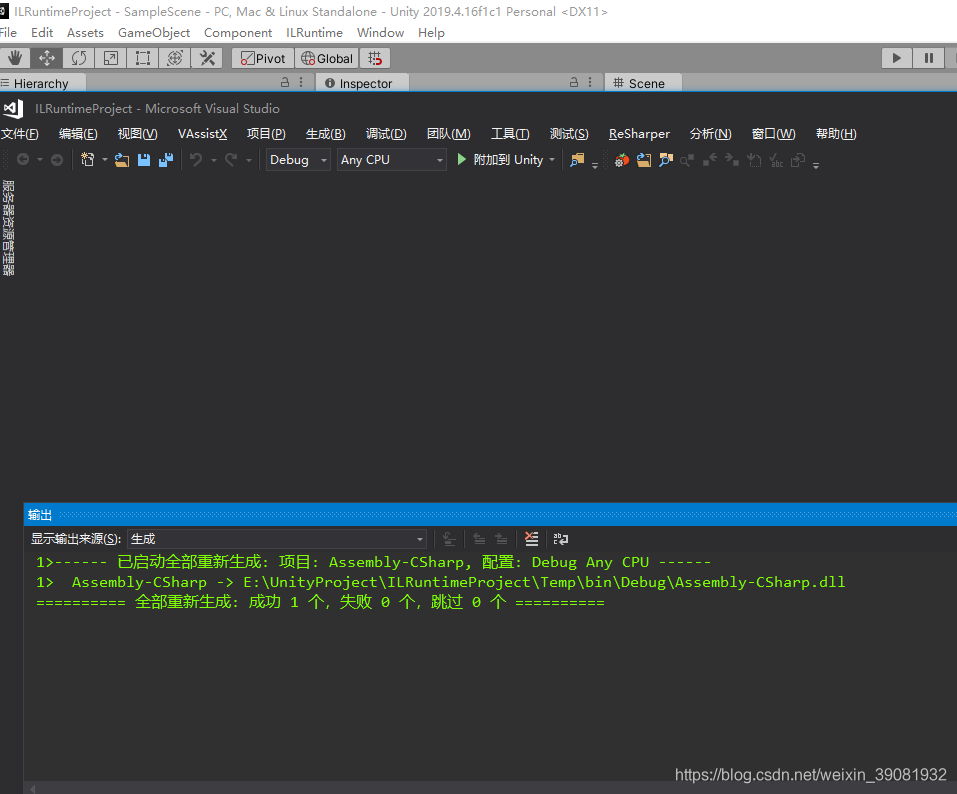
Task: Open Unity Window menu
Action: (380, 33)
